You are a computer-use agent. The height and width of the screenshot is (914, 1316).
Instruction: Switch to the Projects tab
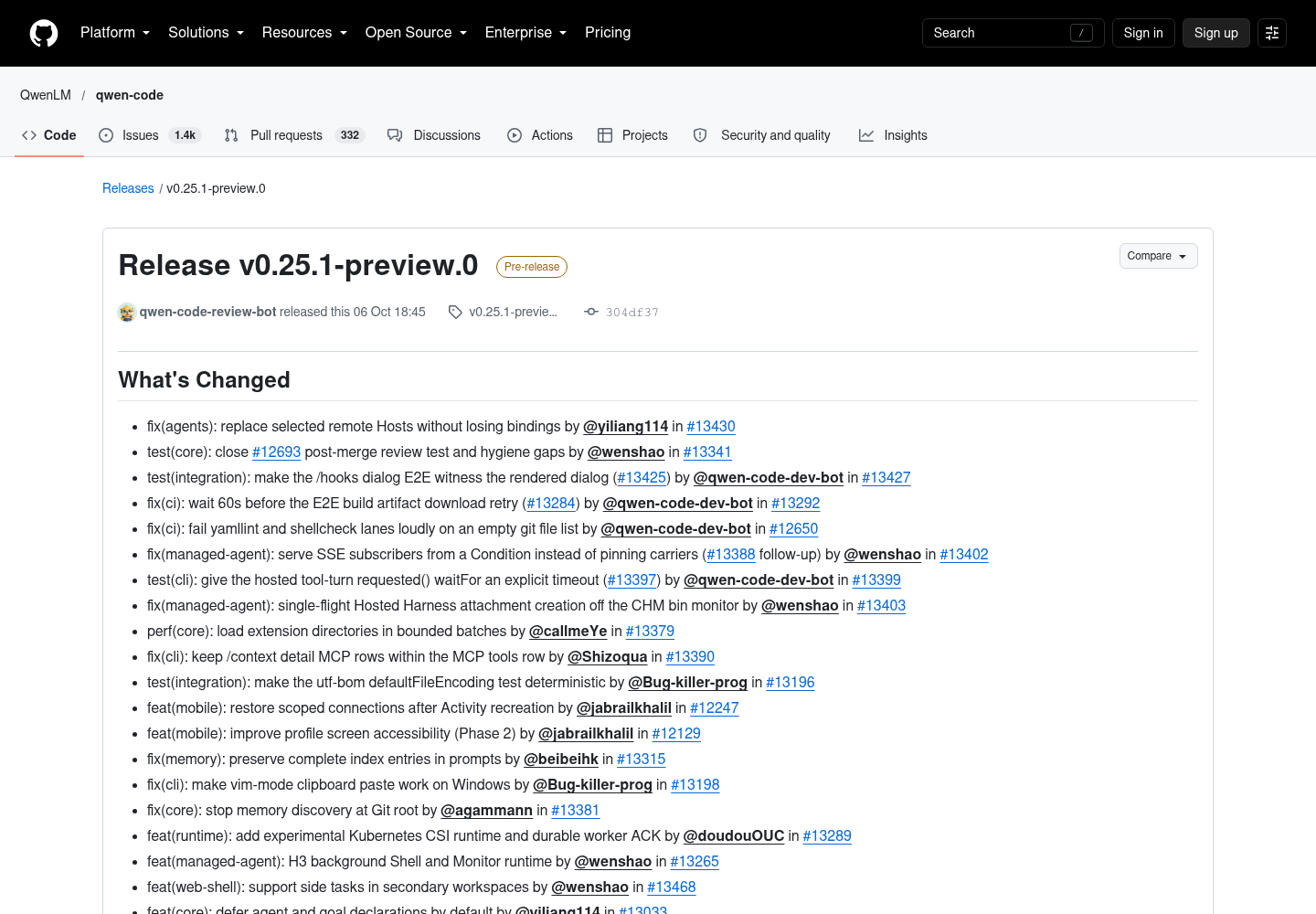coord(633,135)
